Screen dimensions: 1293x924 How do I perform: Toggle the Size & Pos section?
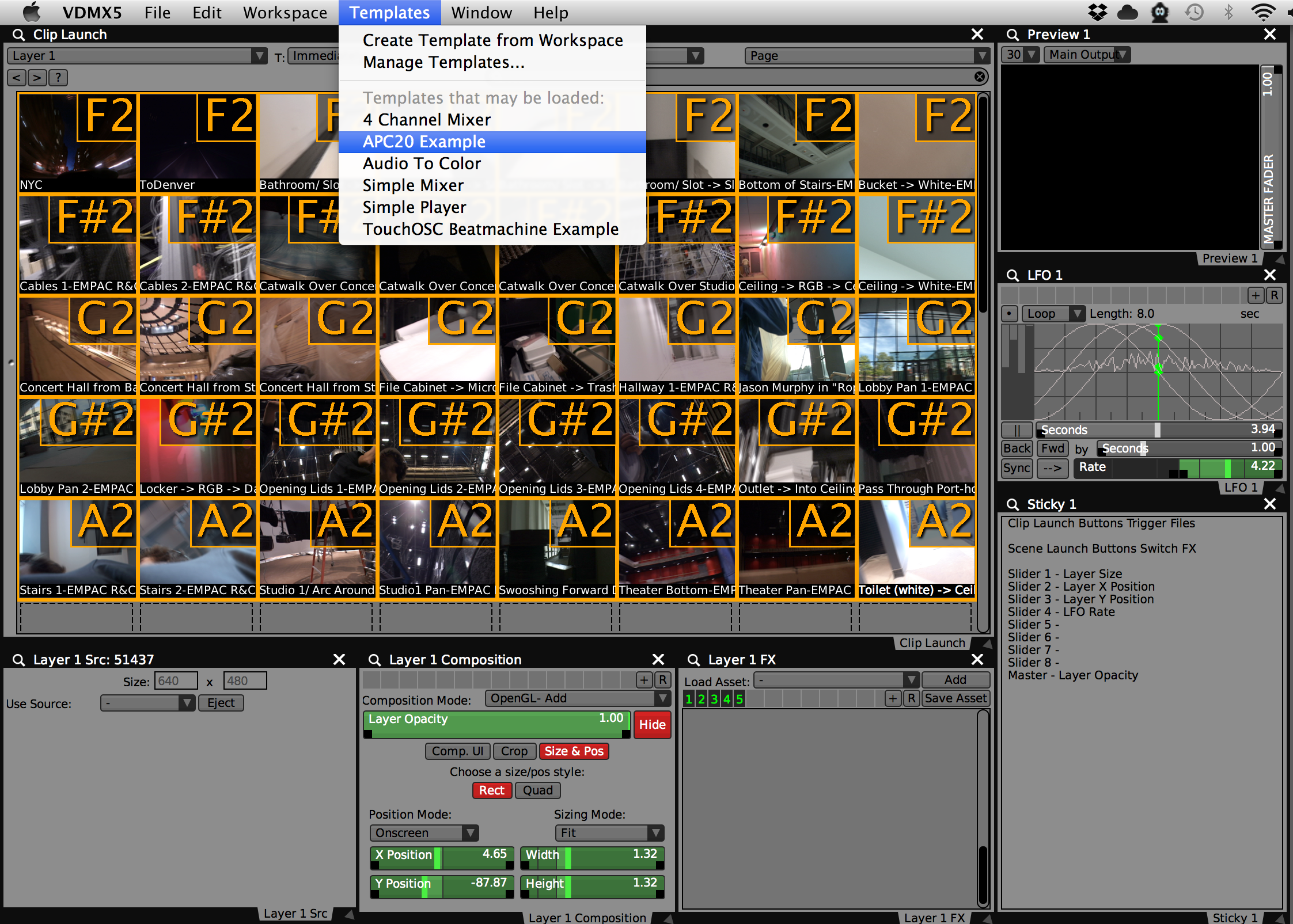click(574, 751)
